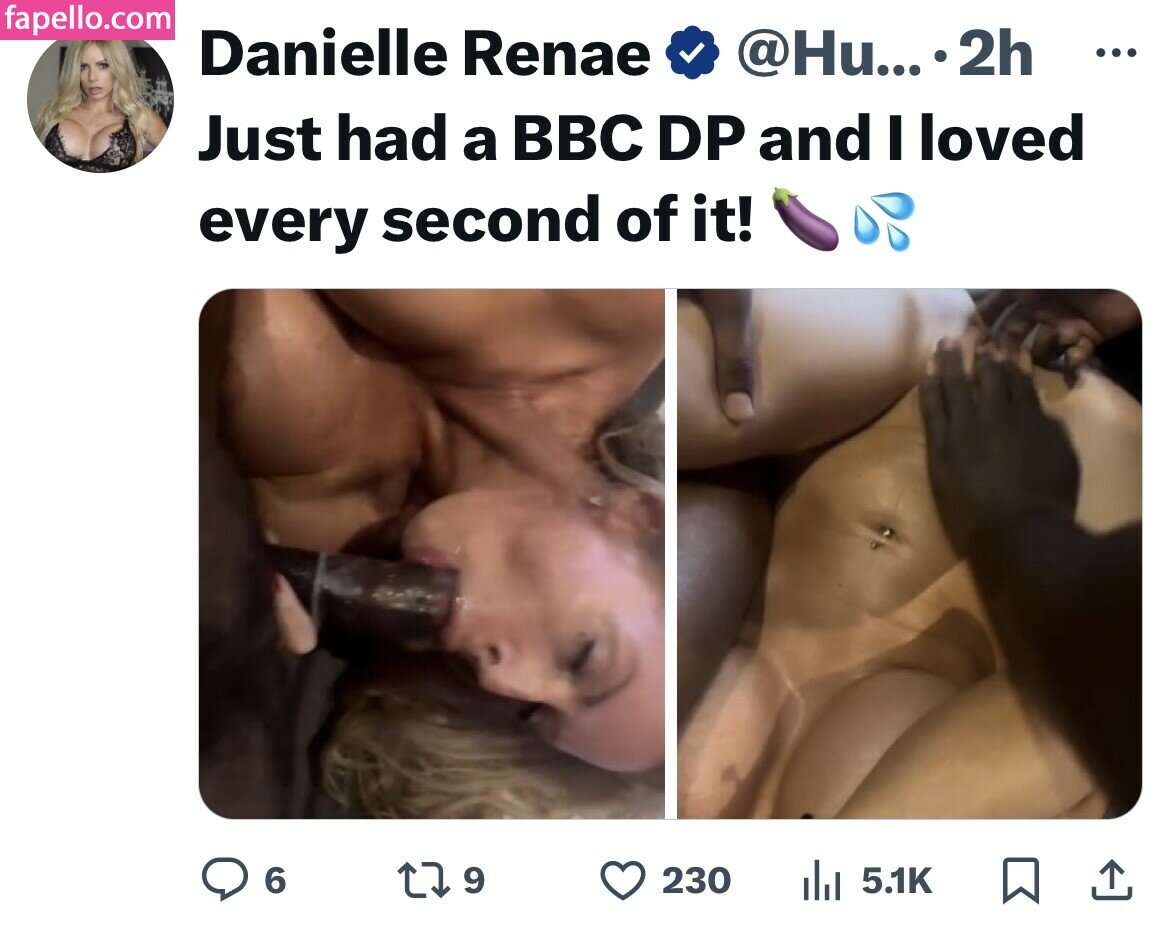Open the left attached media thumbnail
The image size is (1170, 936).
click(x=431, y=554)
